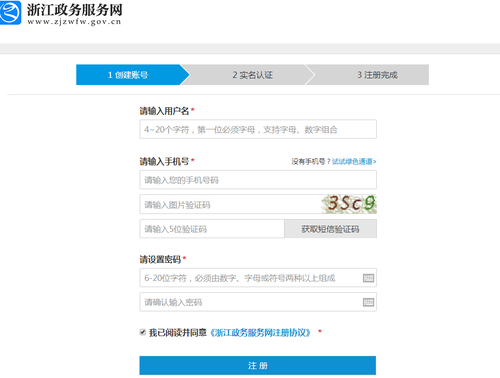Focus the image captcha input field
The width and height of the screenshot is (500, 378).
[x=230, y=204]
